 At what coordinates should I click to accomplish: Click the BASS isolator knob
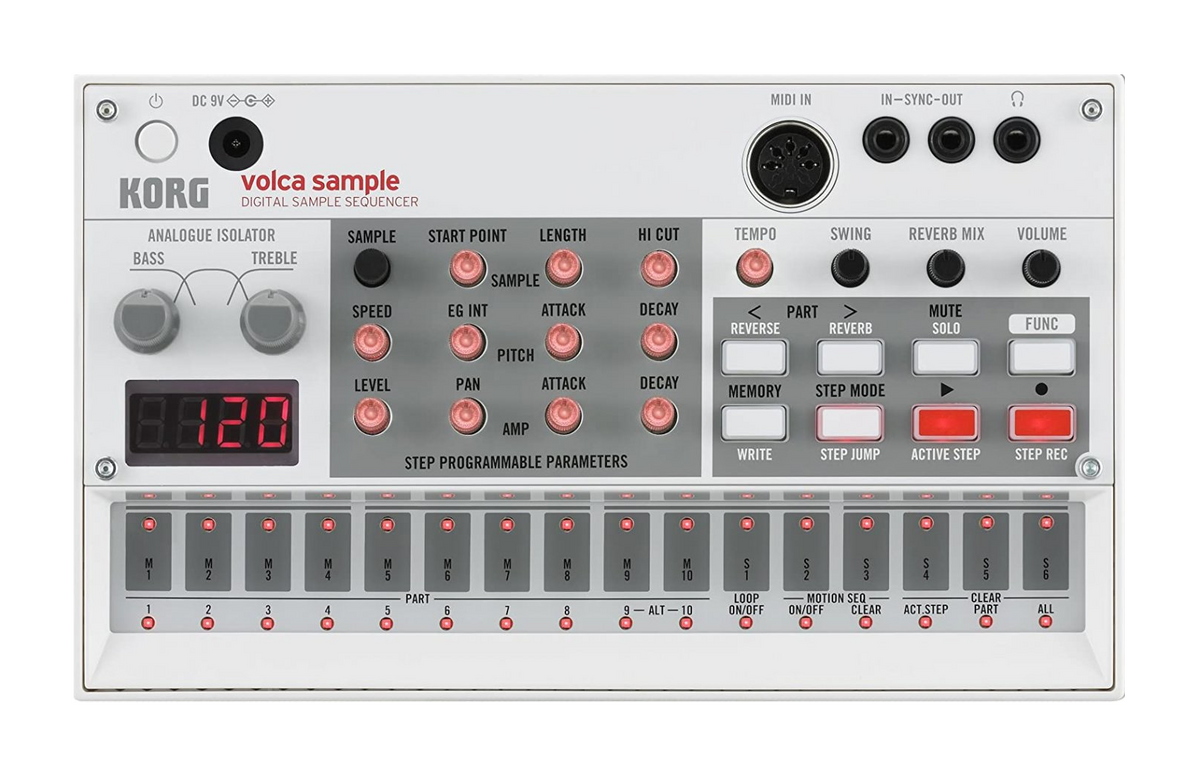tap(146, 322)
